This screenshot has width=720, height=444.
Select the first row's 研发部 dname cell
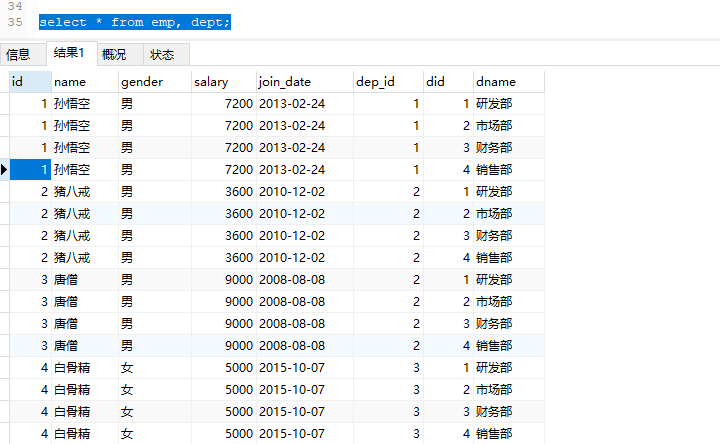click(494, 104)
